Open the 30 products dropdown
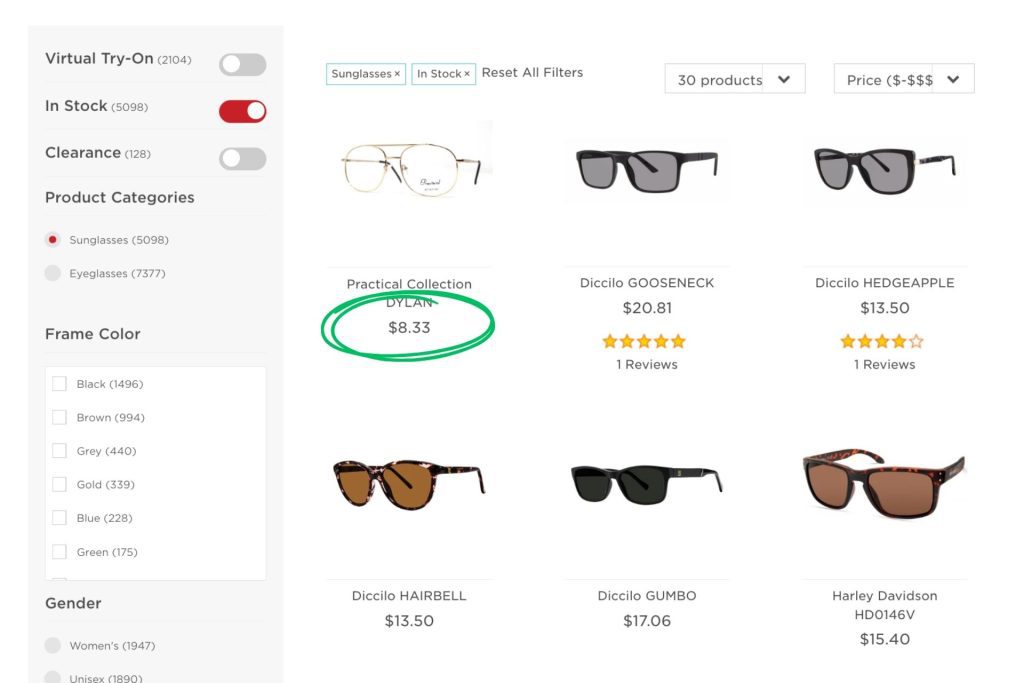The width and height of the screenshot is (1024, 683). click(x=735, y=78)
